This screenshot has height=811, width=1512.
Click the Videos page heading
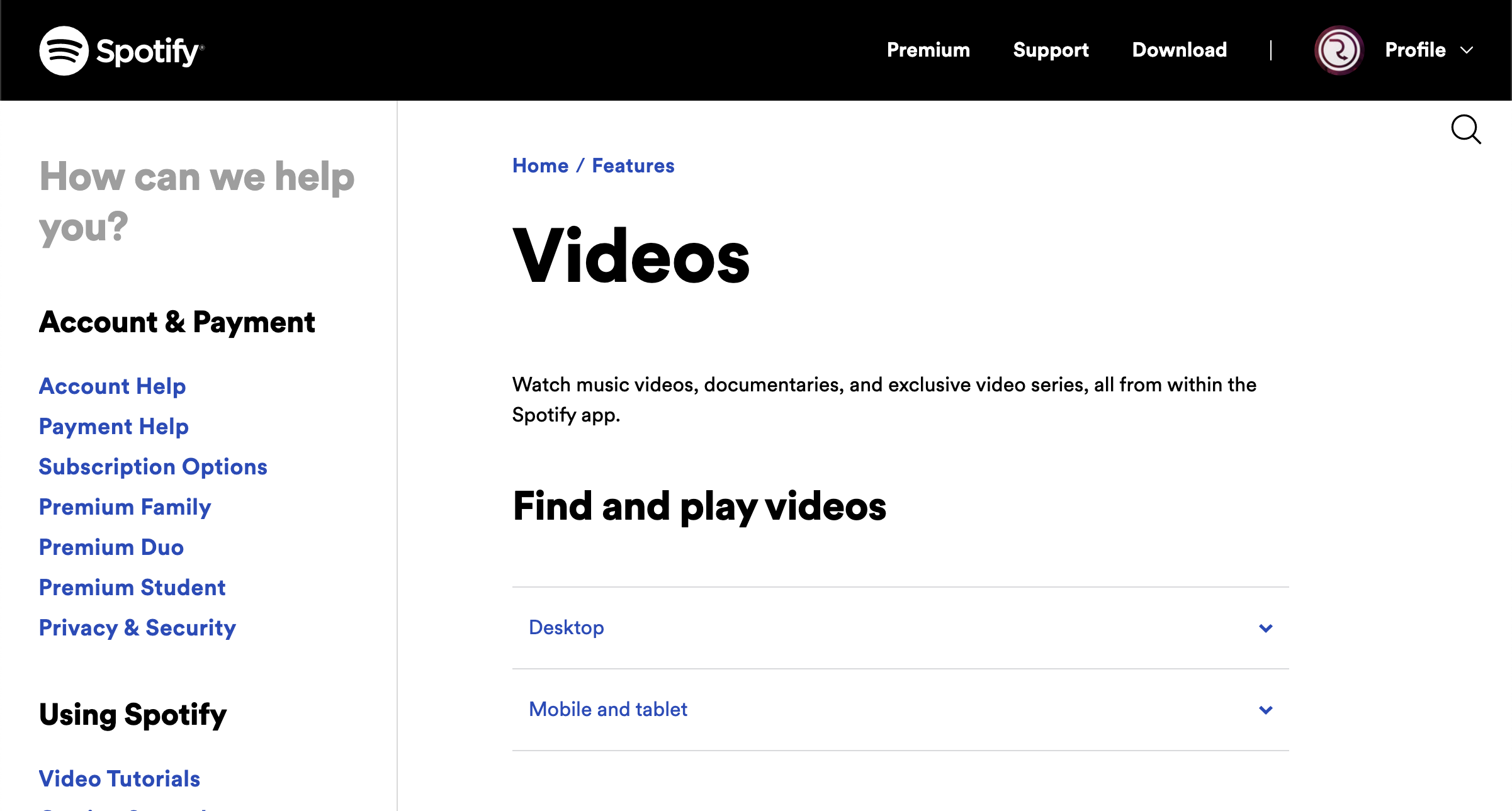[631, 256]
